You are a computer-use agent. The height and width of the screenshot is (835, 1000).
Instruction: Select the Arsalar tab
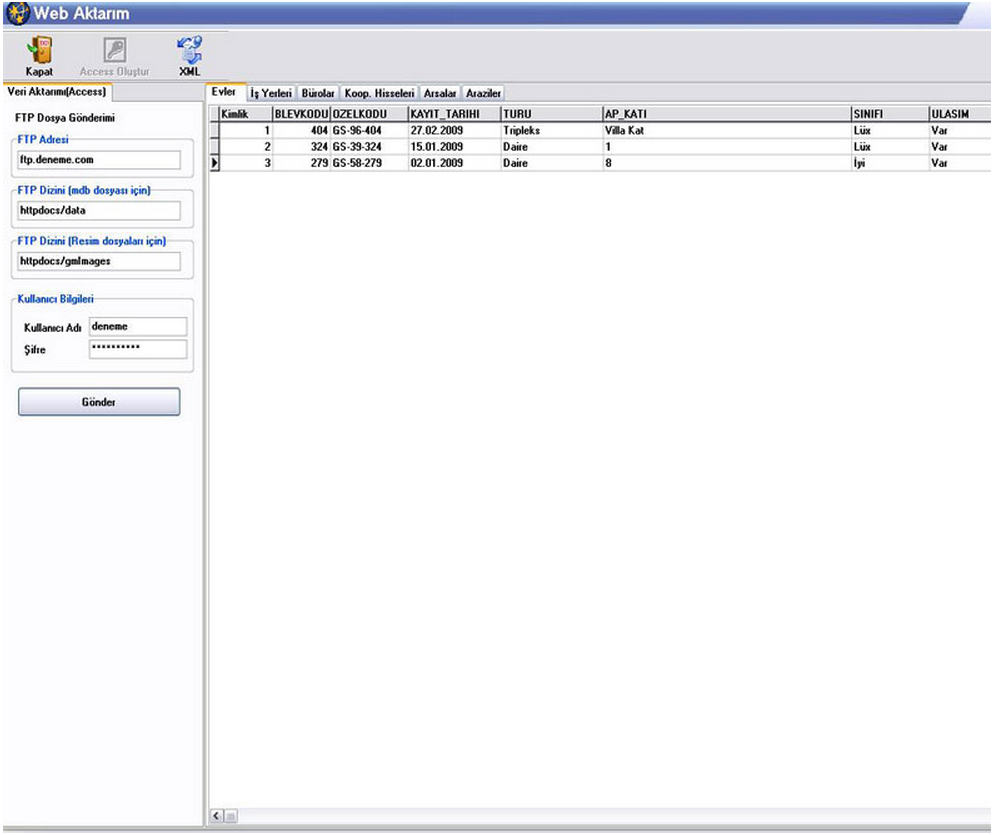click(440, 93)
